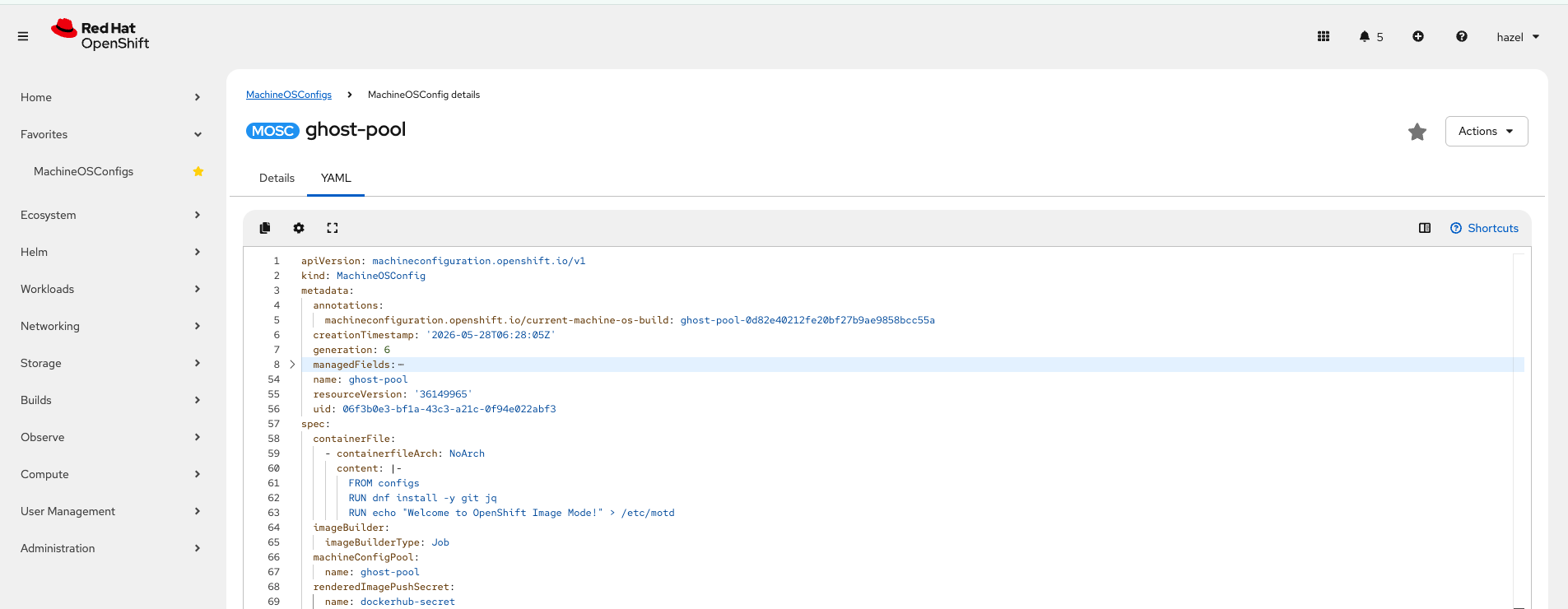
Task: Click dockerhub-secret on line 69
Action: [407, 602]
